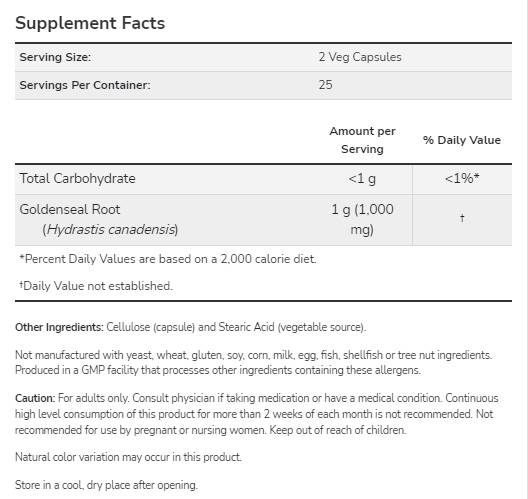Click Amount per Serving column header

(362, 140)
